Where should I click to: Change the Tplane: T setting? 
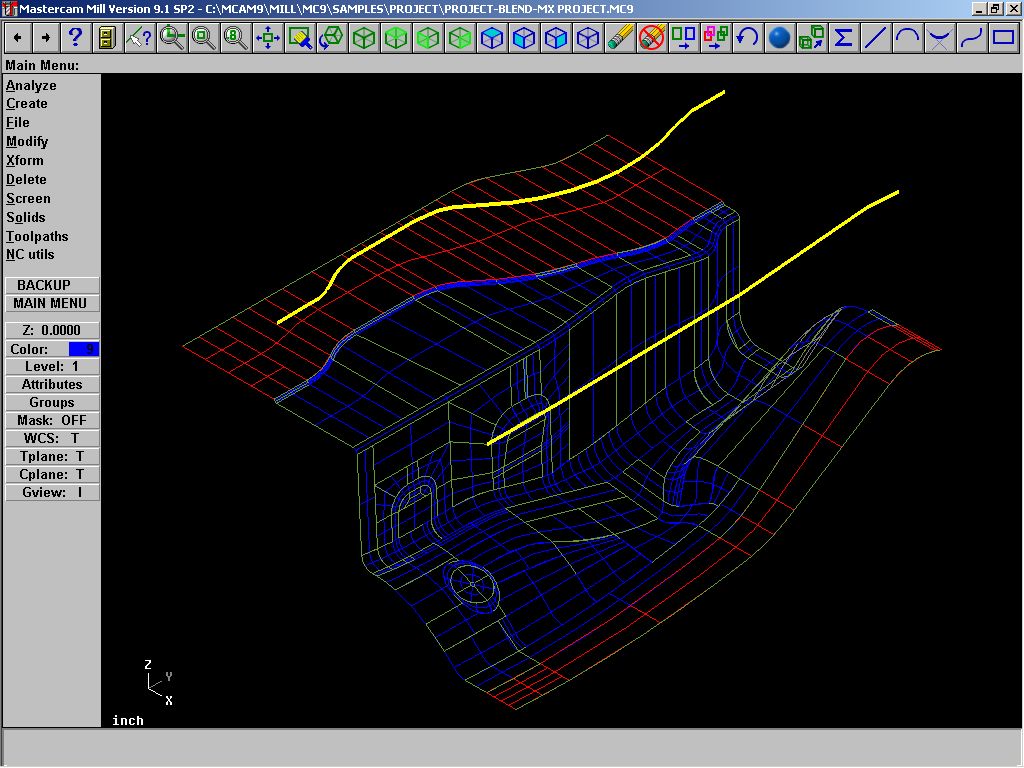pos(52,456)
